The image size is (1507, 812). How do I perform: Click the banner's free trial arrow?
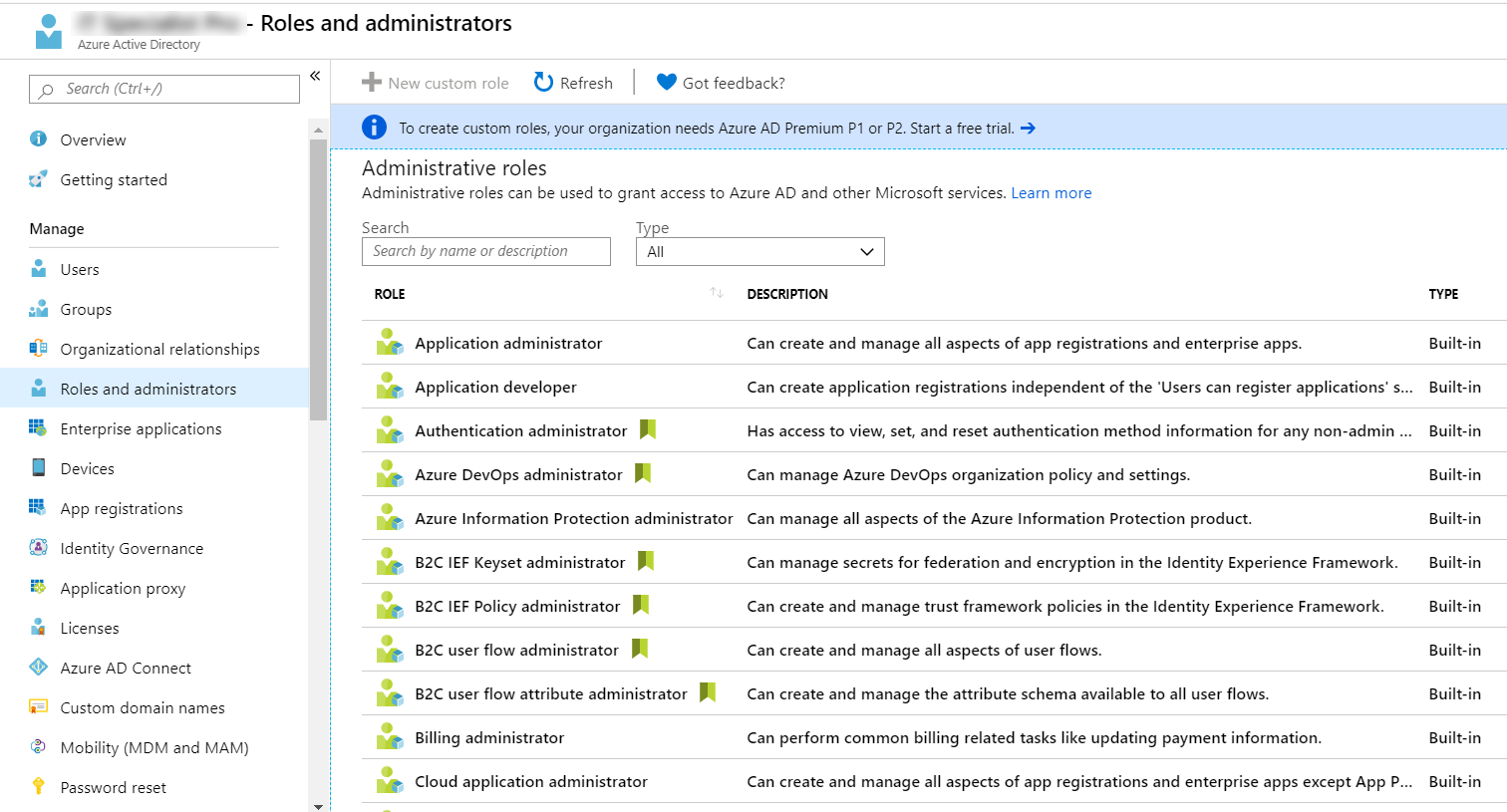(x=1028, y=129)
